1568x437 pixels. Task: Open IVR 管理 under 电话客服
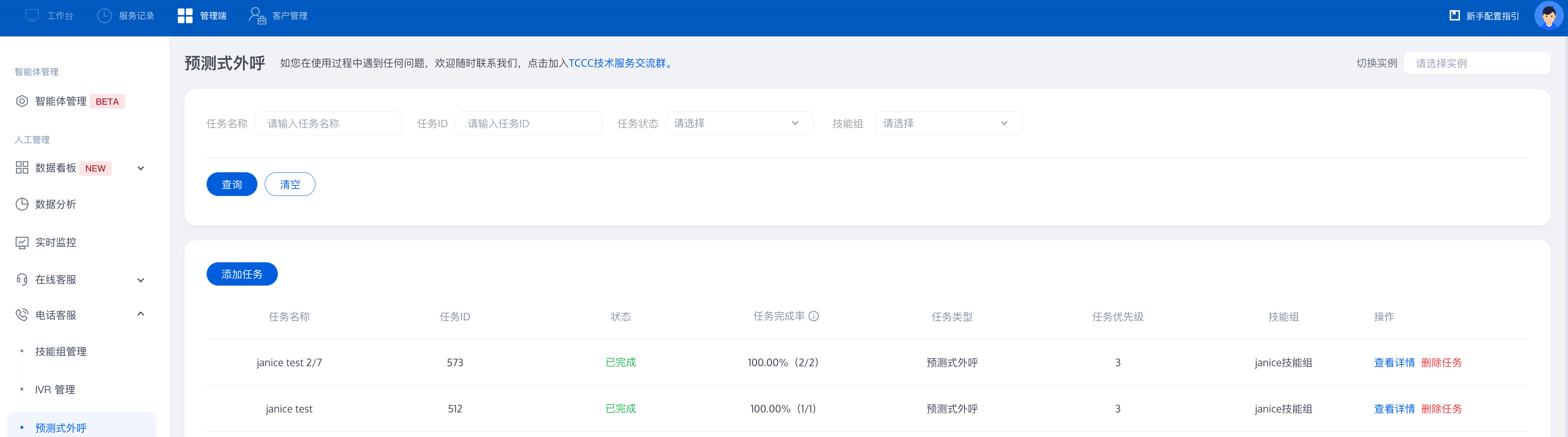[55, 390]
